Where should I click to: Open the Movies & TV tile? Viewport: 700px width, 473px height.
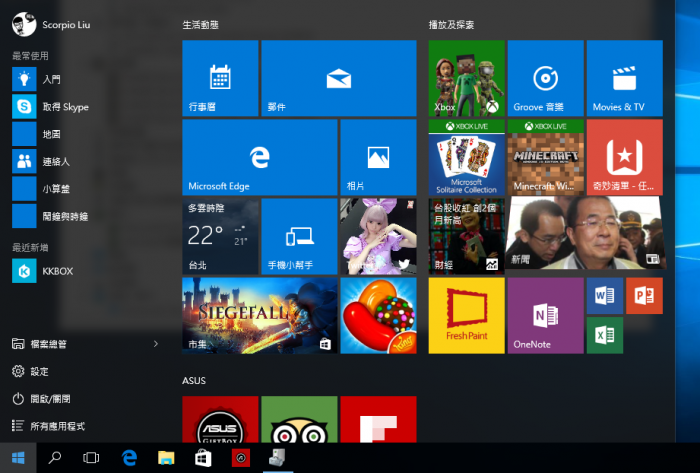pos(624,78)
